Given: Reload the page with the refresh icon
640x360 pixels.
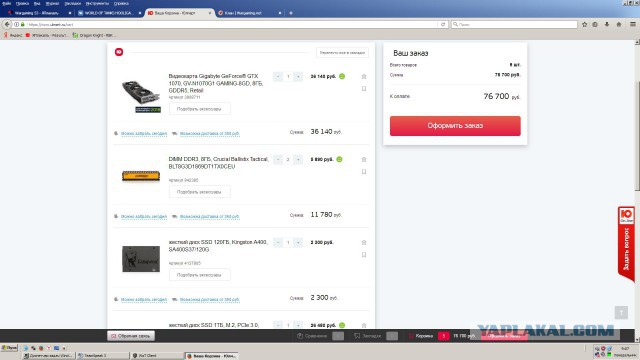Looking at the screenshot, I should tap(443, 24).
